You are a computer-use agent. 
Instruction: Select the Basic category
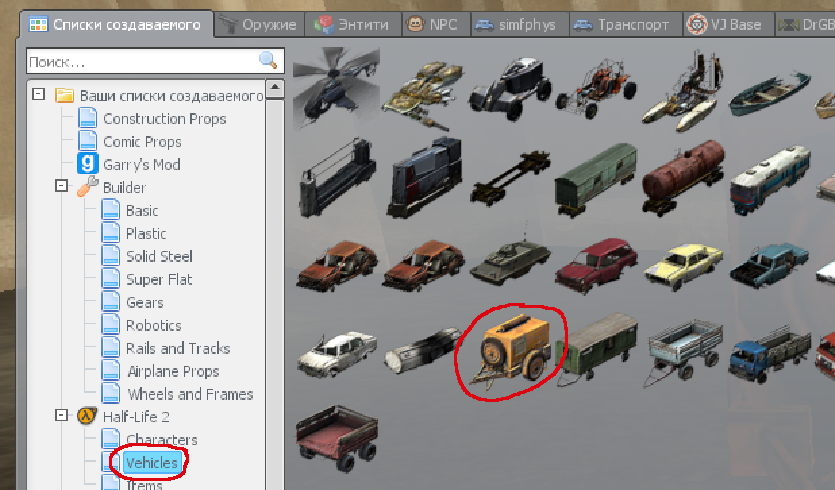pos(142,210)
